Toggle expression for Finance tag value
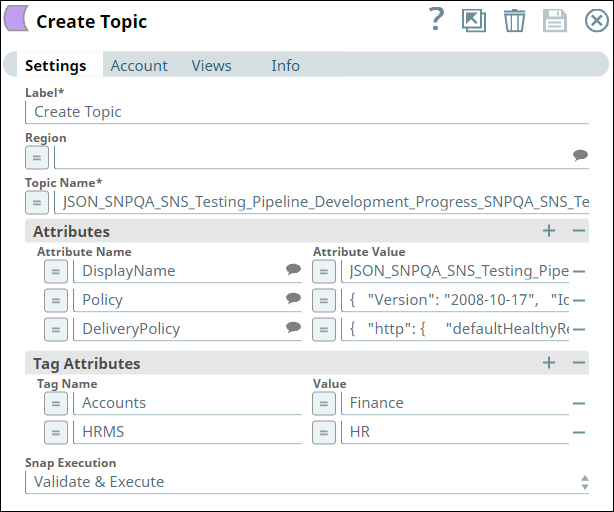The height and width of the screenshot is (512, 614). tap(324, 404)
